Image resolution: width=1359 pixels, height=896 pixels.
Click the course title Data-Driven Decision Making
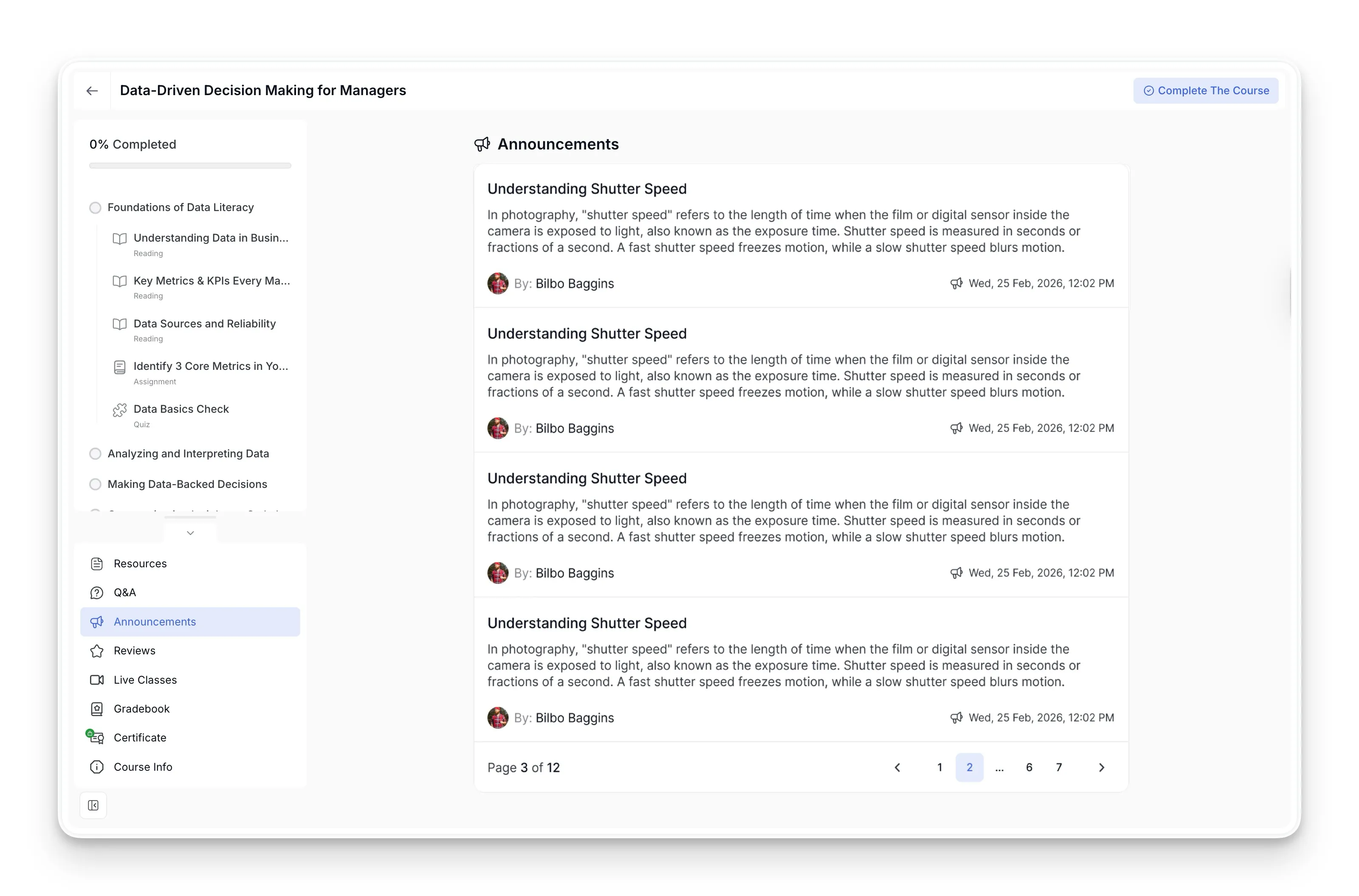tap(263, 91)
